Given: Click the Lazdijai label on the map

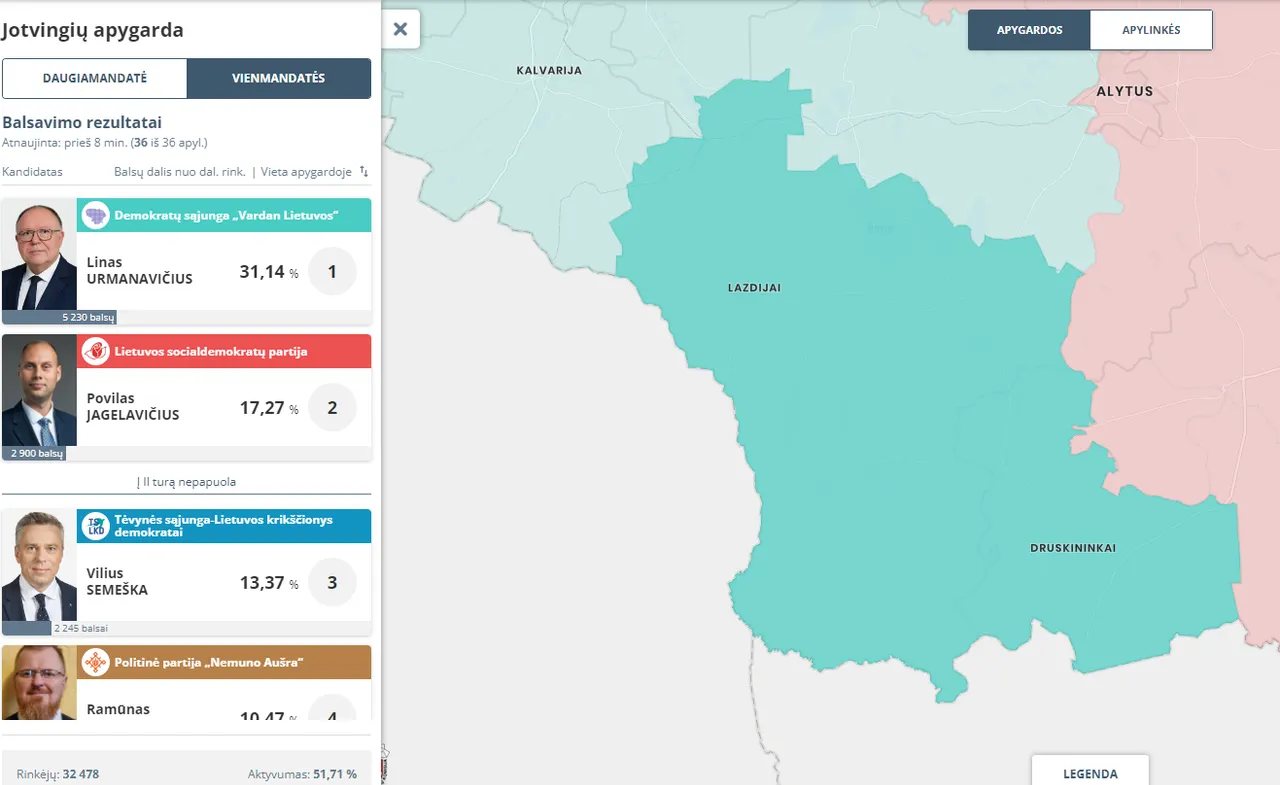Looking at the screenshot, I should [754, 288].
